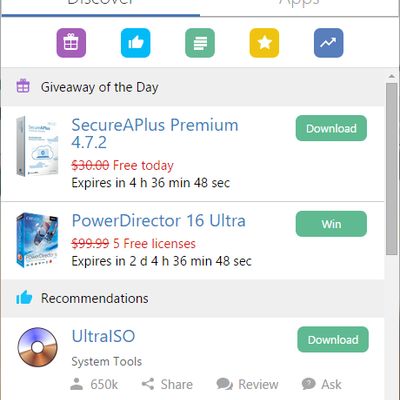Click the Review speech bubble icon

coord(225,384)
